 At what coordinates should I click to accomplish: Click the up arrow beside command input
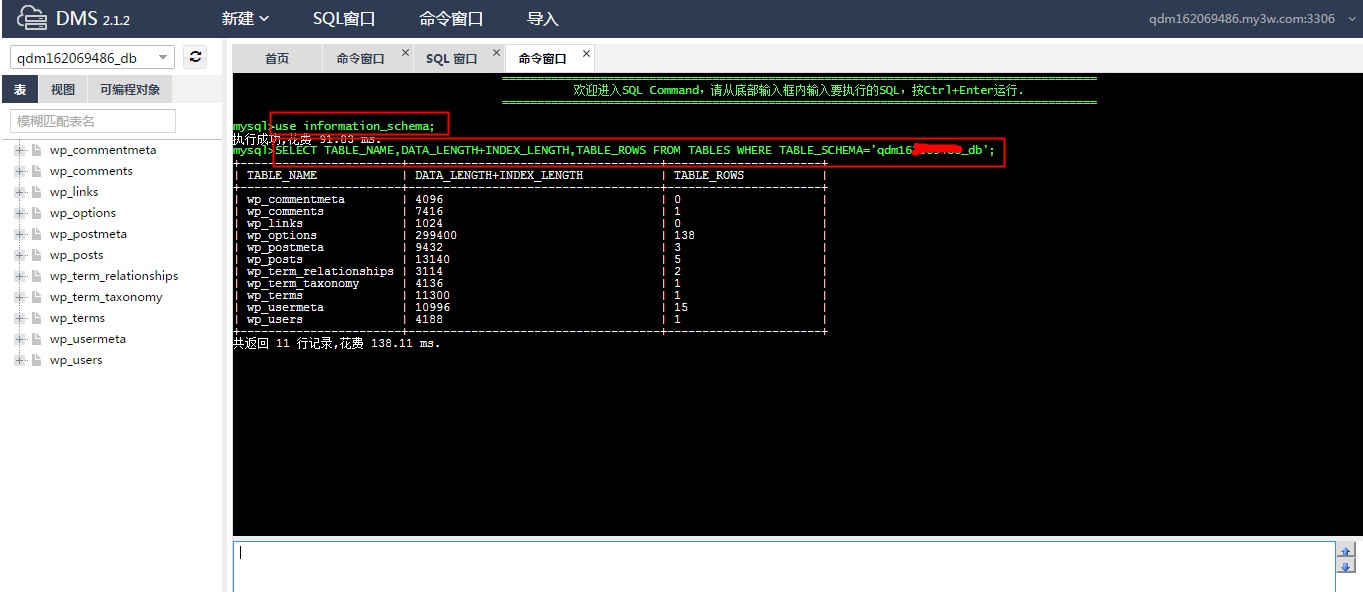click(x=1345, y=551)
